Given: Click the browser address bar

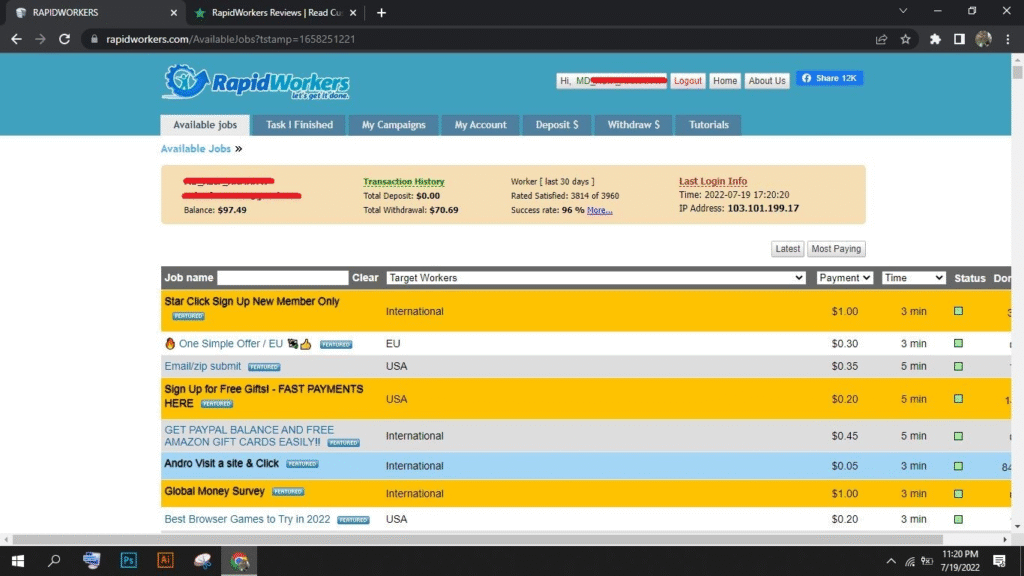Looking at the screenshot, I should [x=483, y=39].
